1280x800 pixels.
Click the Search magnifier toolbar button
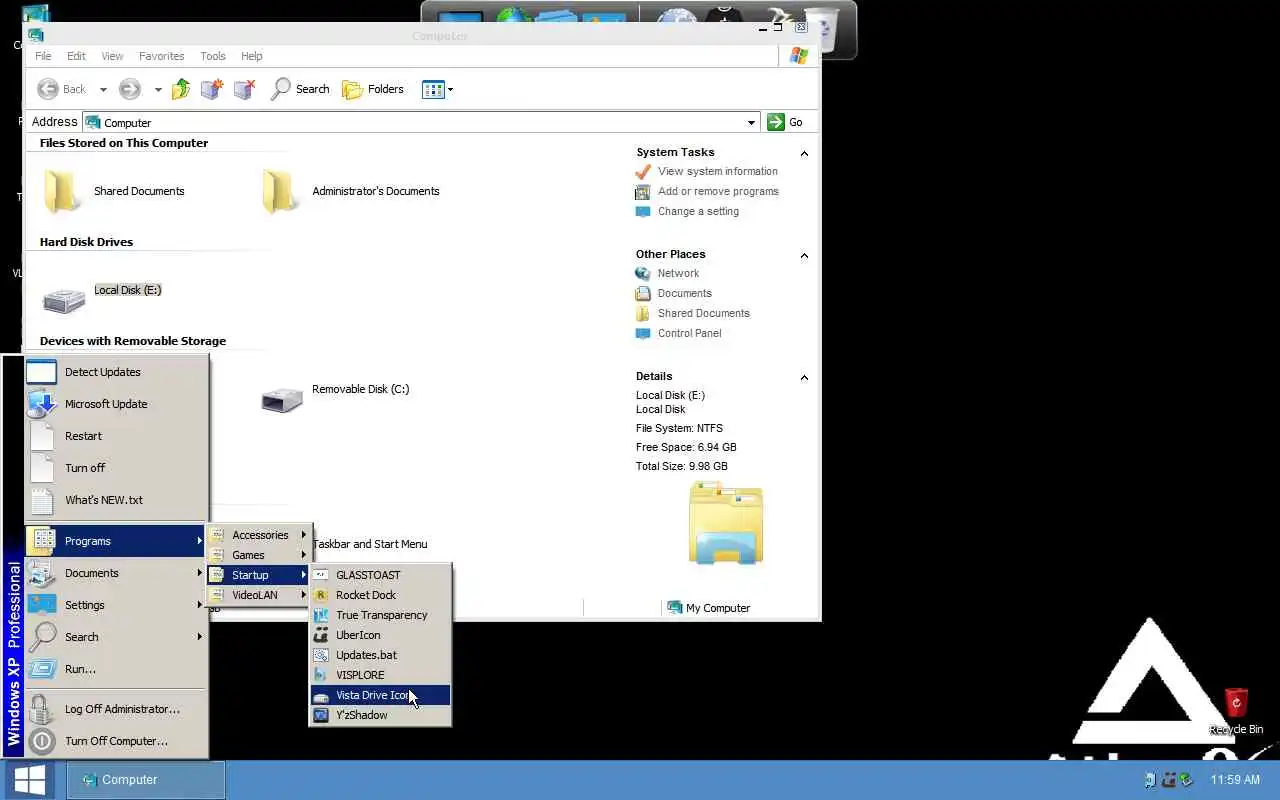tap(299, 89)
